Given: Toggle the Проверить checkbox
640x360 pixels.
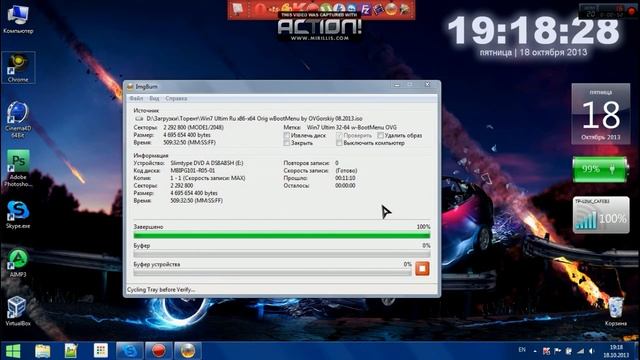Looking at the screenshot, I should coord(339,135).
